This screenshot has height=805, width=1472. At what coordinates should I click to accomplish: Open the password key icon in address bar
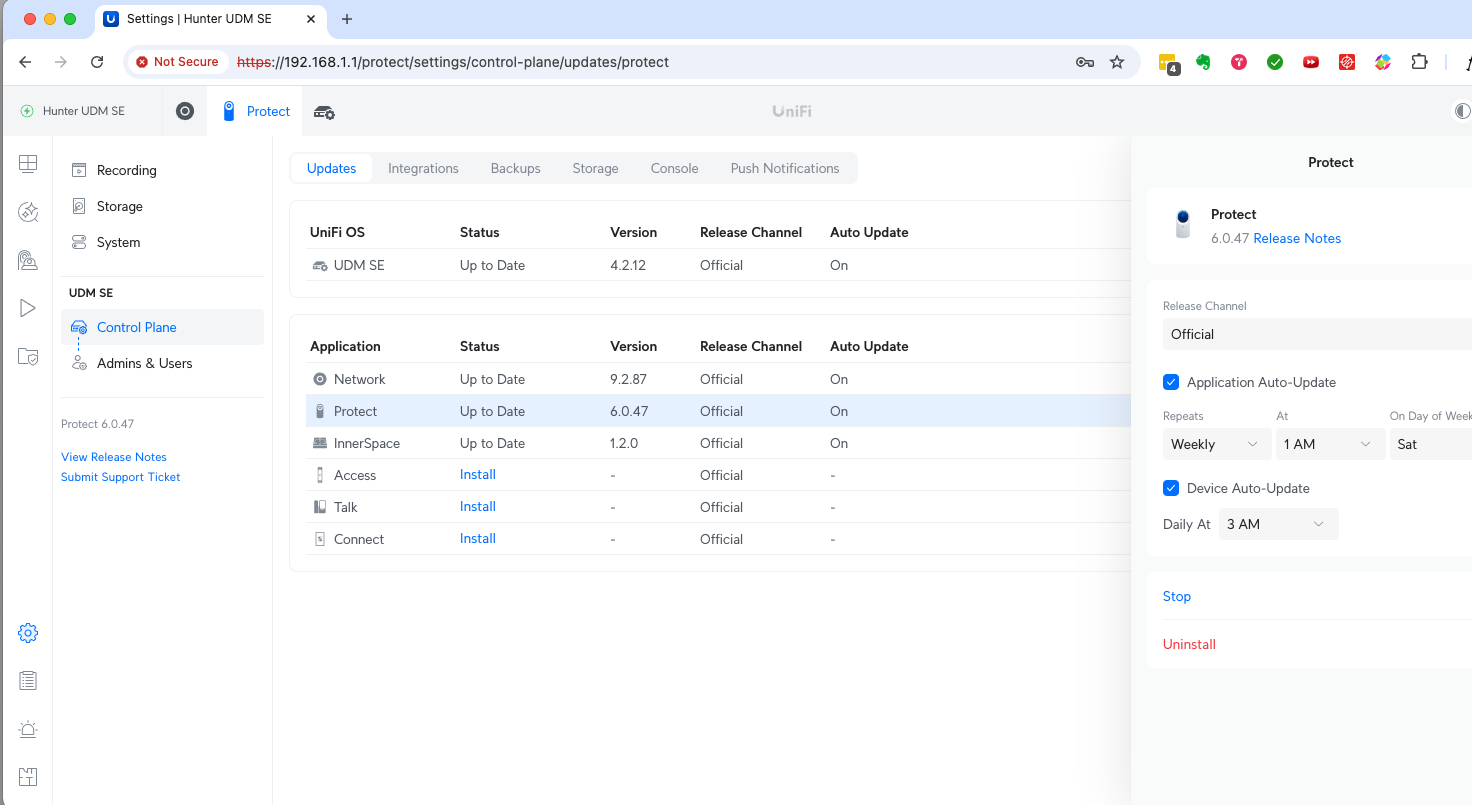coord(1084,62)
